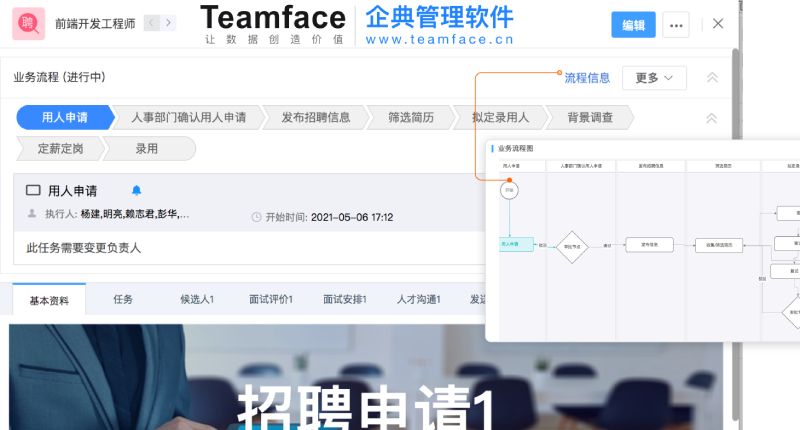Switch to the 人才沟通1 tab
Viewport: 800px width, 430px height.
click(x=418, y=299)
